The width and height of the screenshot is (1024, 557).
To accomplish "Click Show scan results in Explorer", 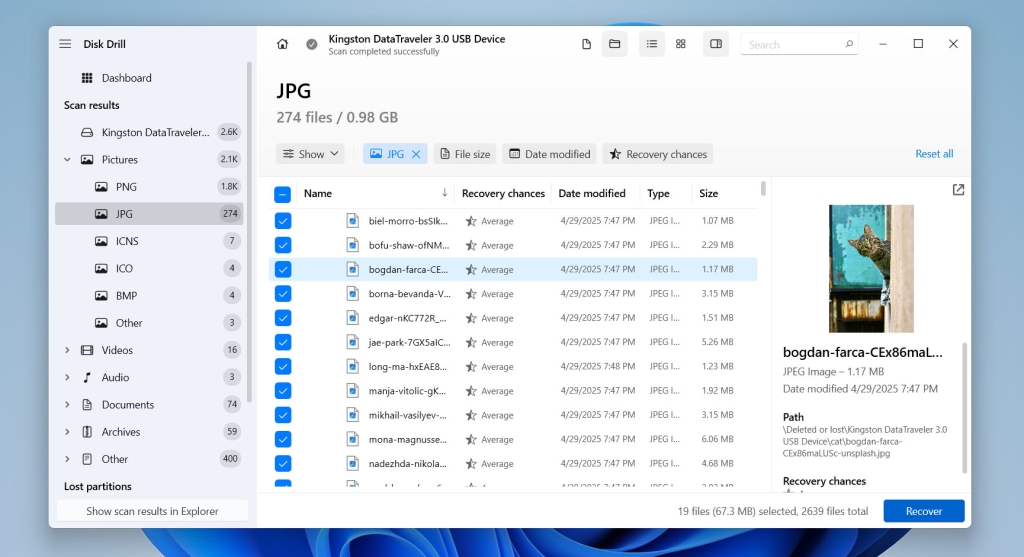I will (x=152, y=511).
